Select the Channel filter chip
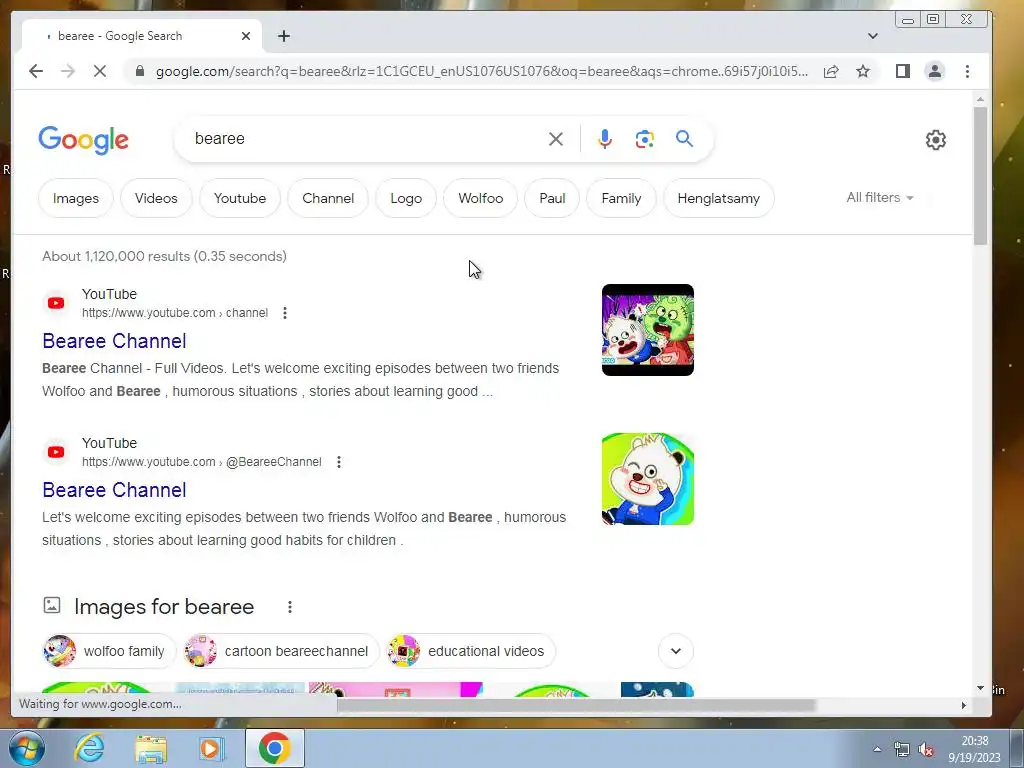 tap(328, 198)
